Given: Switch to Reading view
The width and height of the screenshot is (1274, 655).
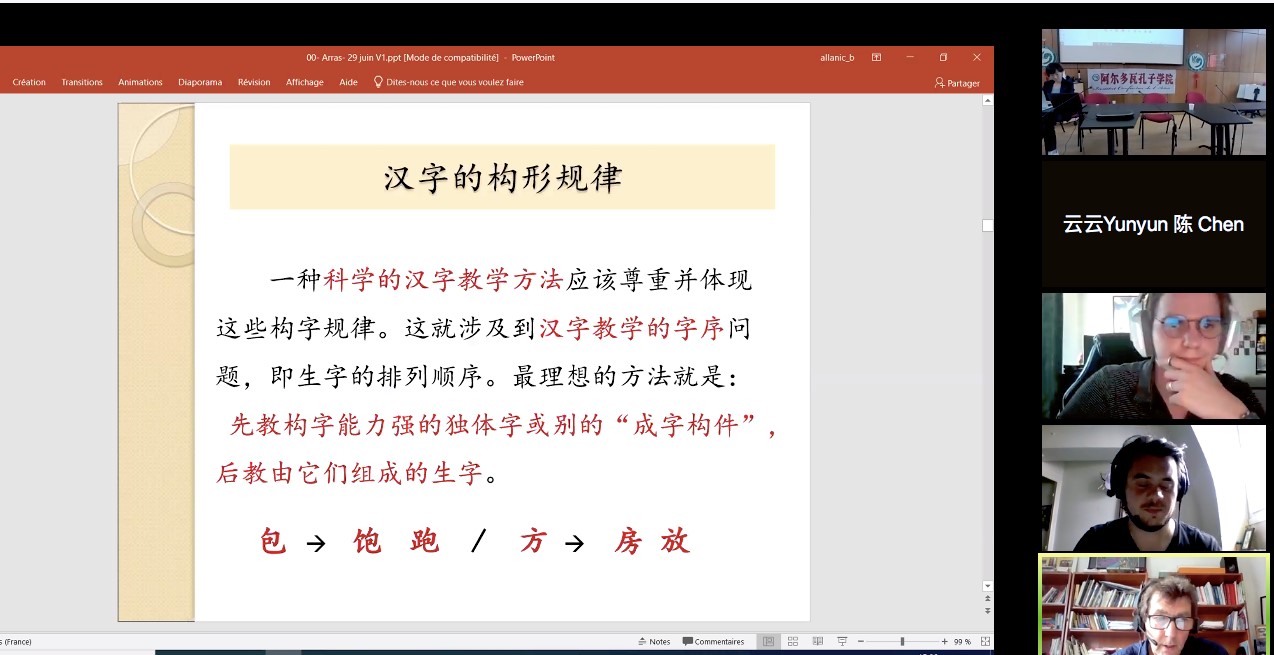Looking at the screenshot, I should [x=818, y=641].
